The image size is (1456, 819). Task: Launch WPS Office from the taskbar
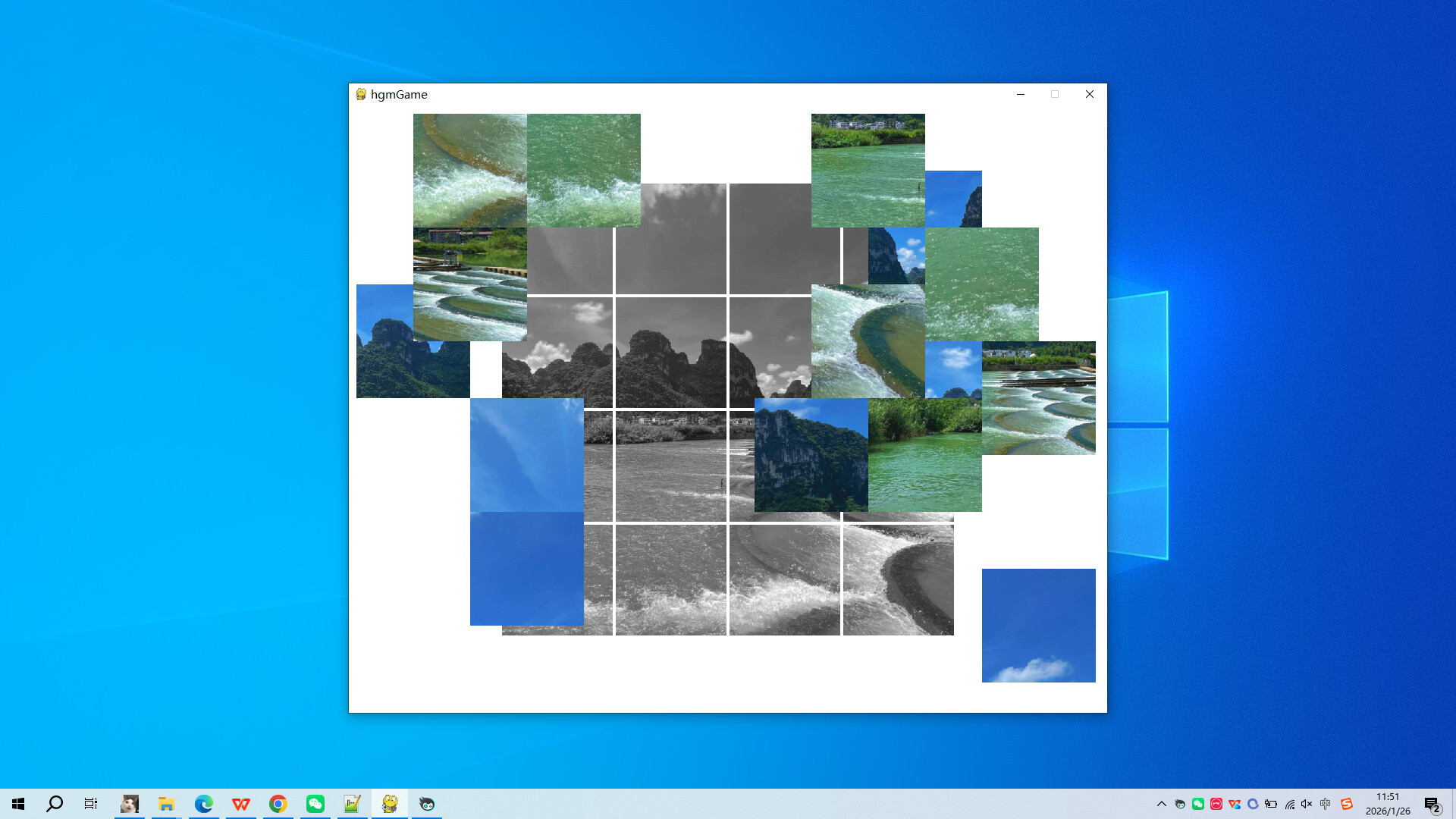240,803
